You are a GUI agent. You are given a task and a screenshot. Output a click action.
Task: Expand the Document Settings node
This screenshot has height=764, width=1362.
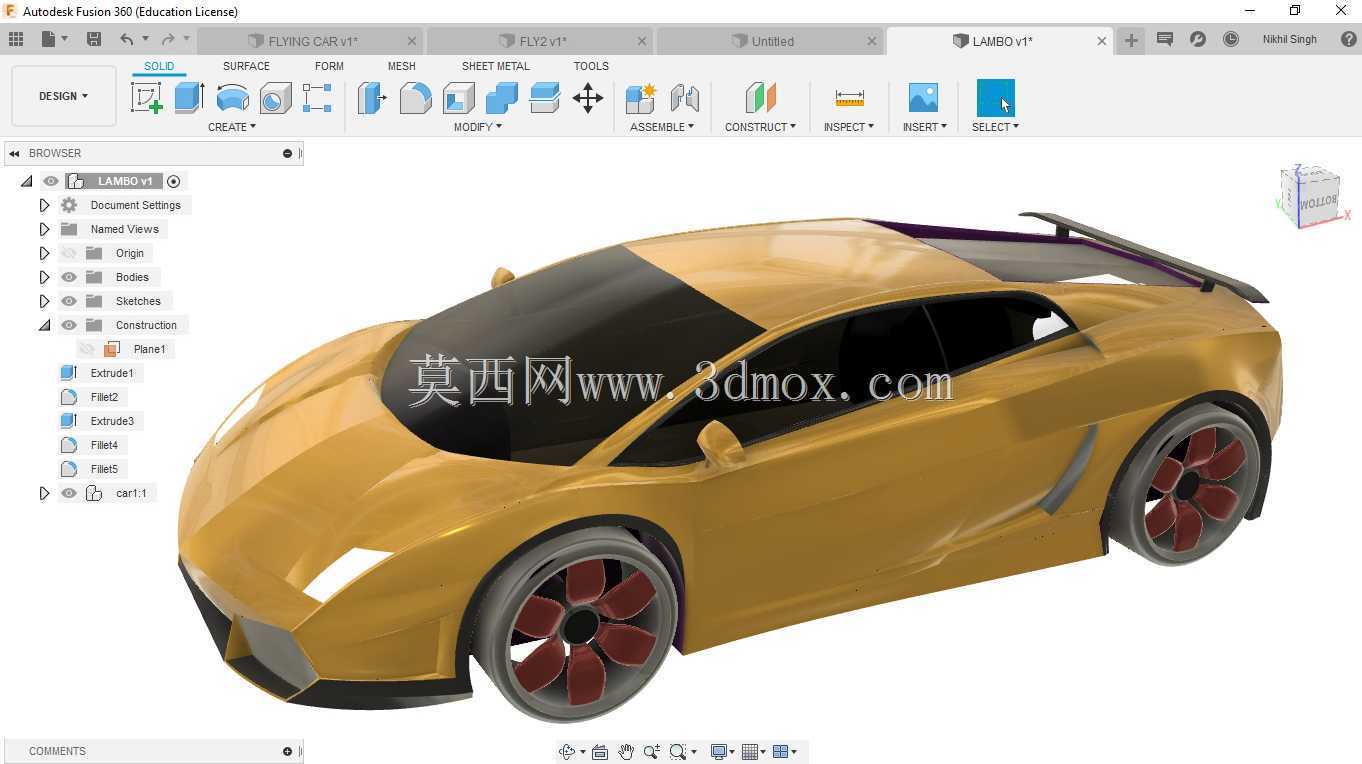(44, 205)
